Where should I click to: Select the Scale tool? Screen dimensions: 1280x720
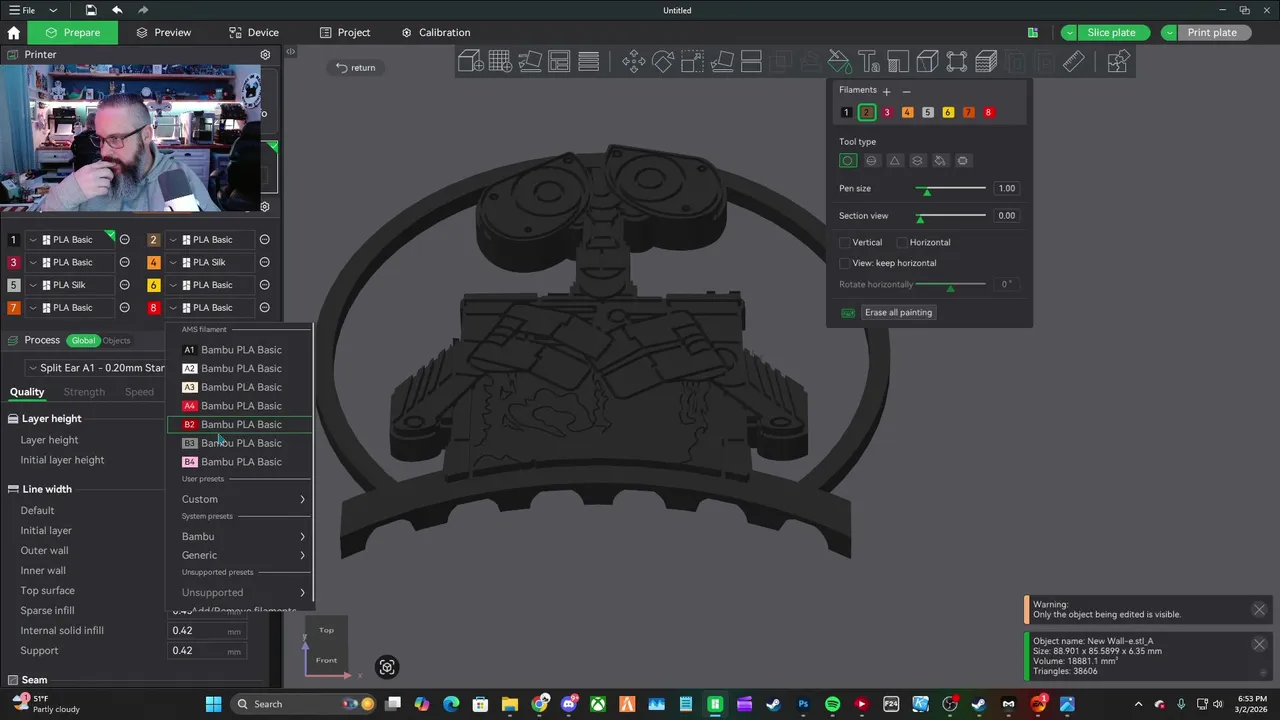[x=692, y=62]
